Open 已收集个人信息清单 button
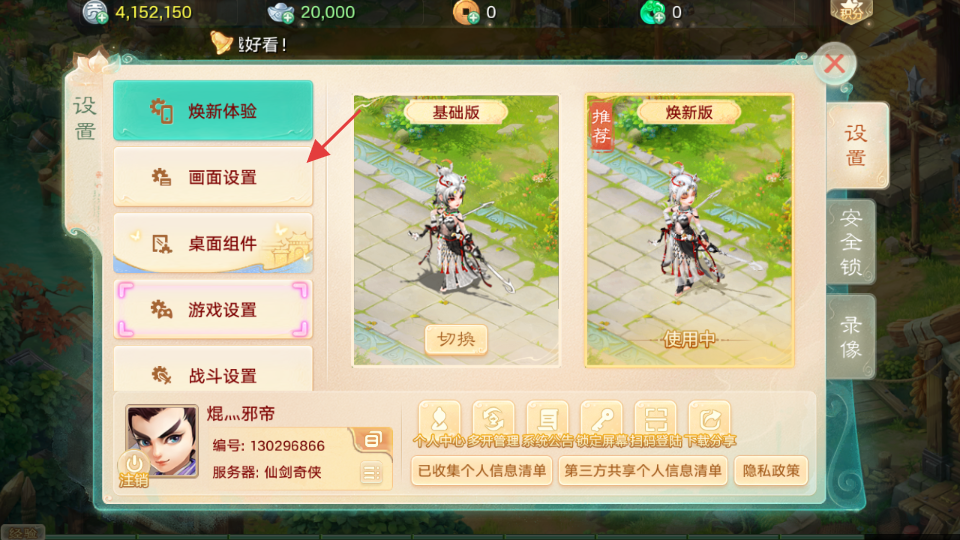Screen dimensions: 960x540 [x=482, y=471]
